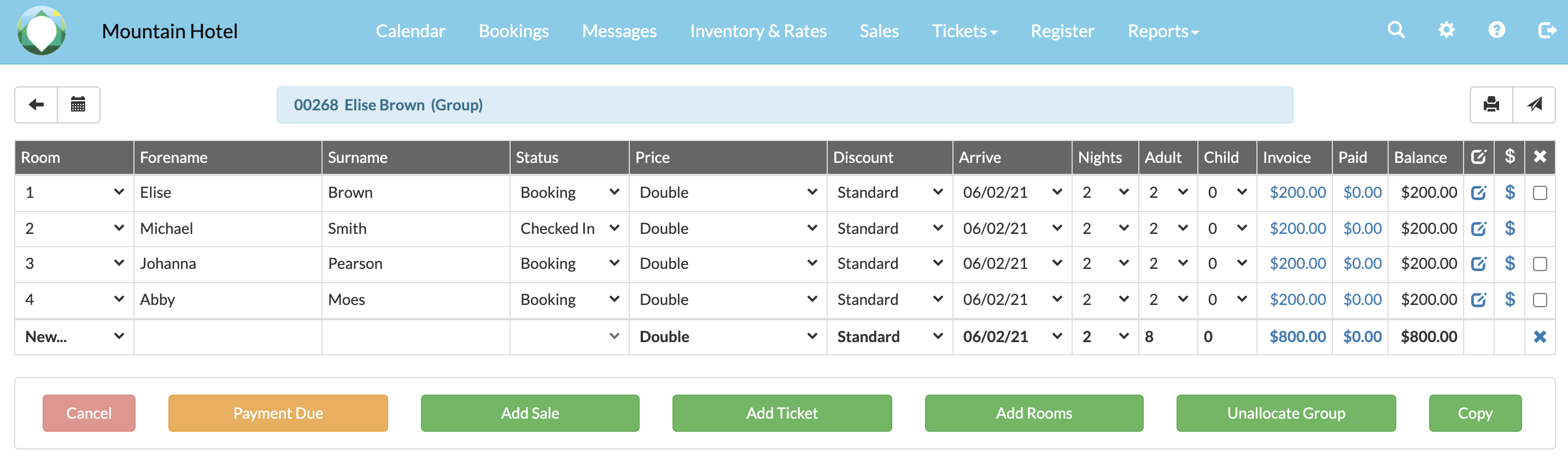Click dollar payment icon for Michael Smith
The height and width of the screenshot is (458, 1568).
[x=1510, y=228]
